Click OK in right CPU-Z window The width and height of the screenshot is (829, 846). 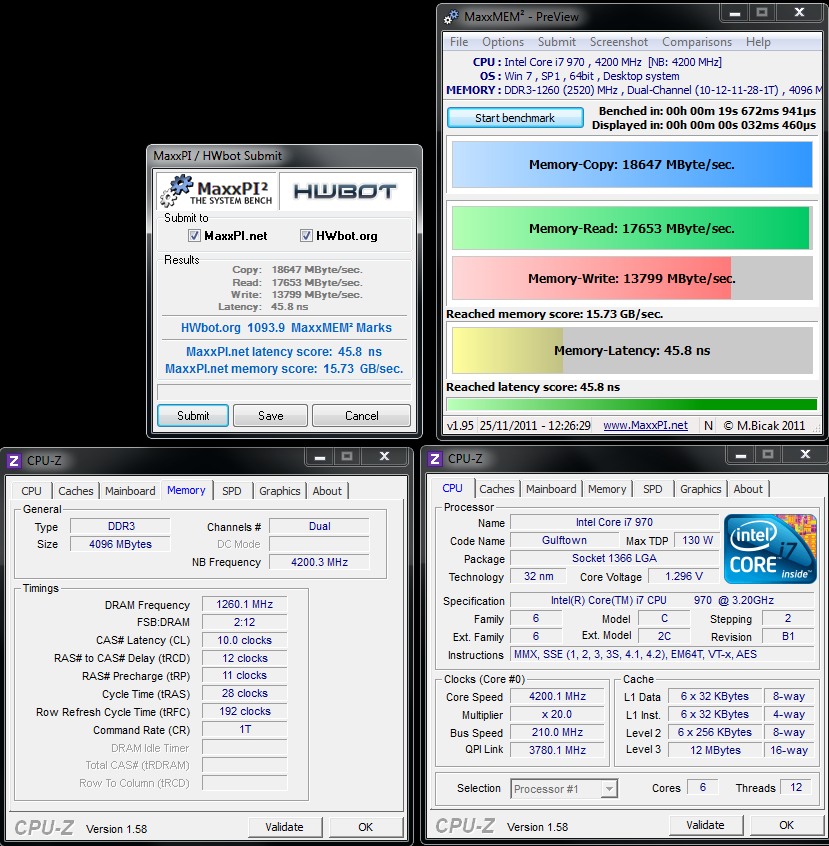[x=786, y=825]
